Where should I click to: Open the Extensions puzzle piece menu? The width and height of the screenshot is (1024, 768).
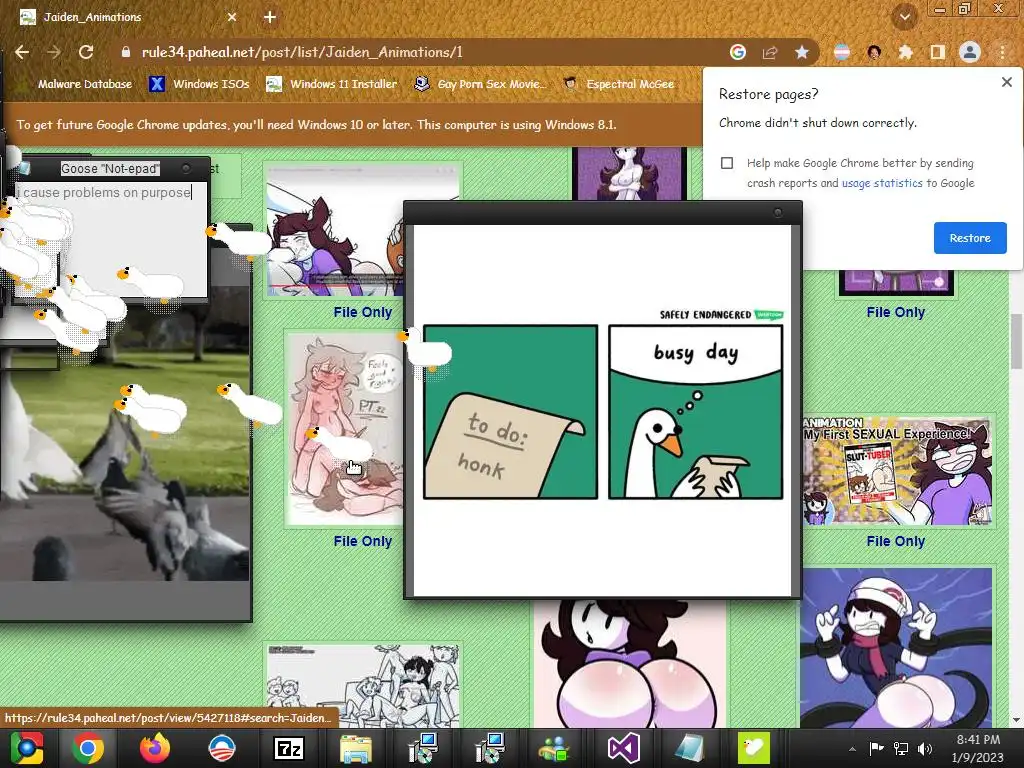click(x=905, y=52)
